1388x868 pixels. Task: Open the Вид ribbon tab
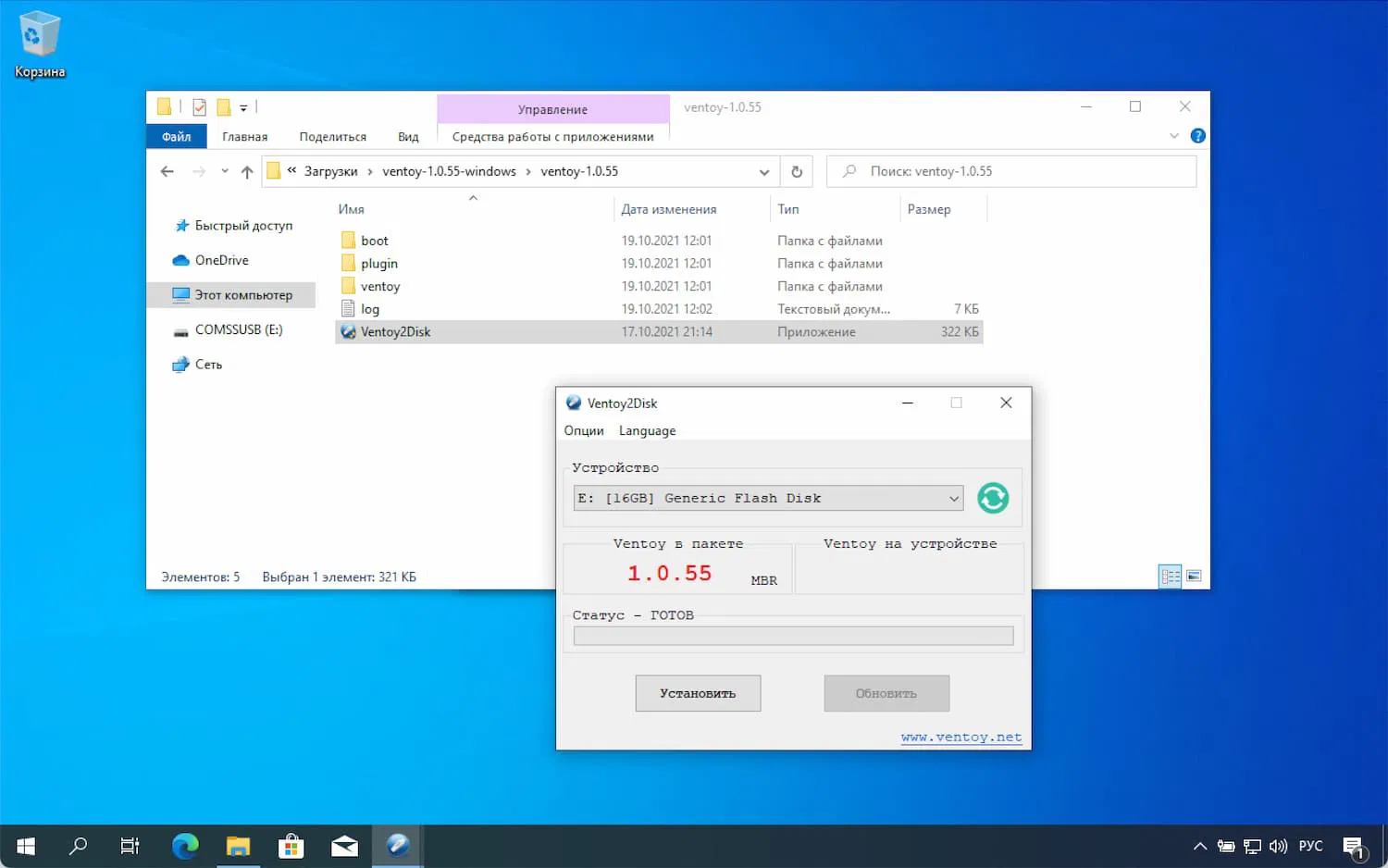[x=408, y=137]
